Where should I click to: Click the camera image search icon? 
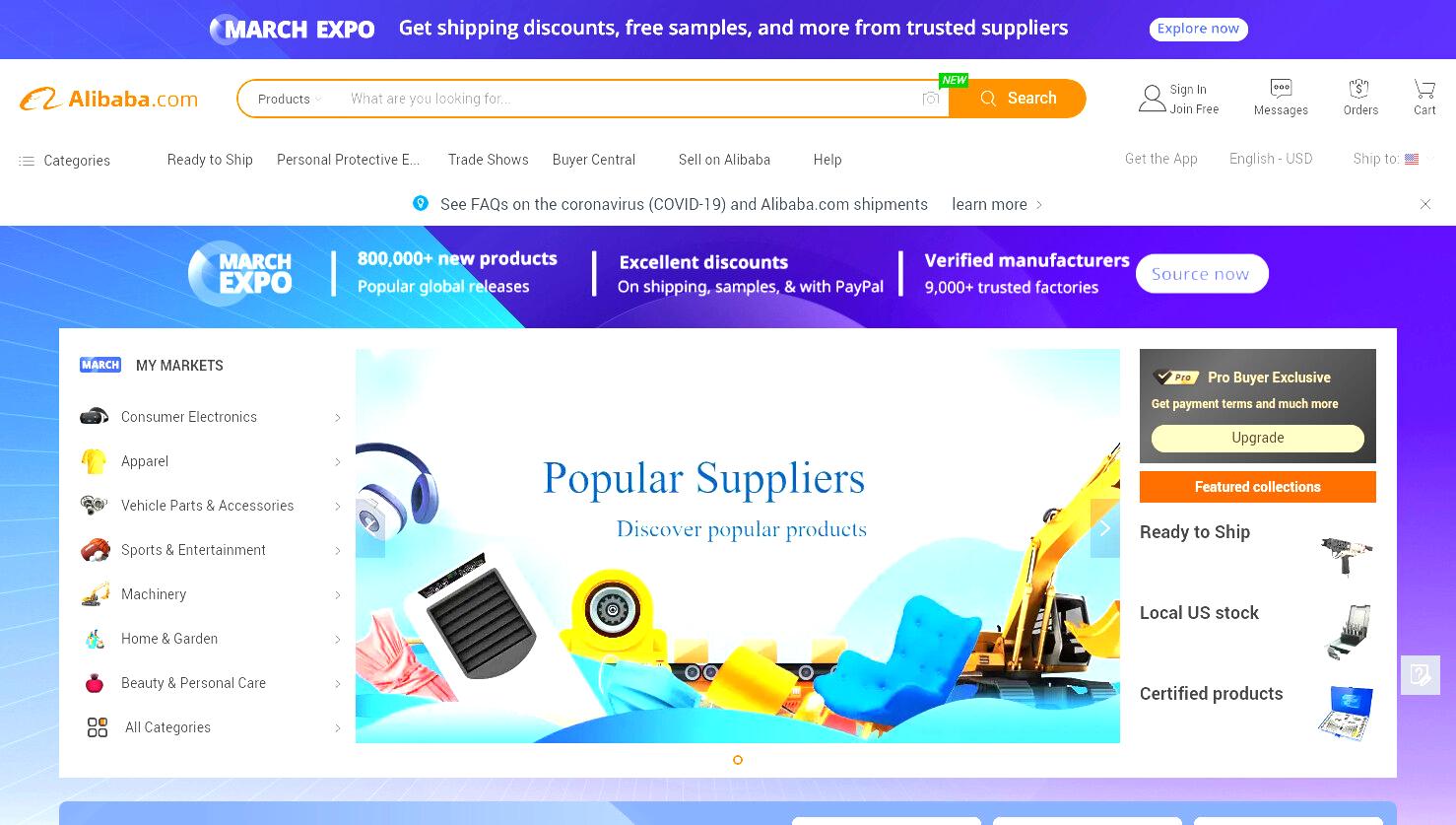point(930,99)
